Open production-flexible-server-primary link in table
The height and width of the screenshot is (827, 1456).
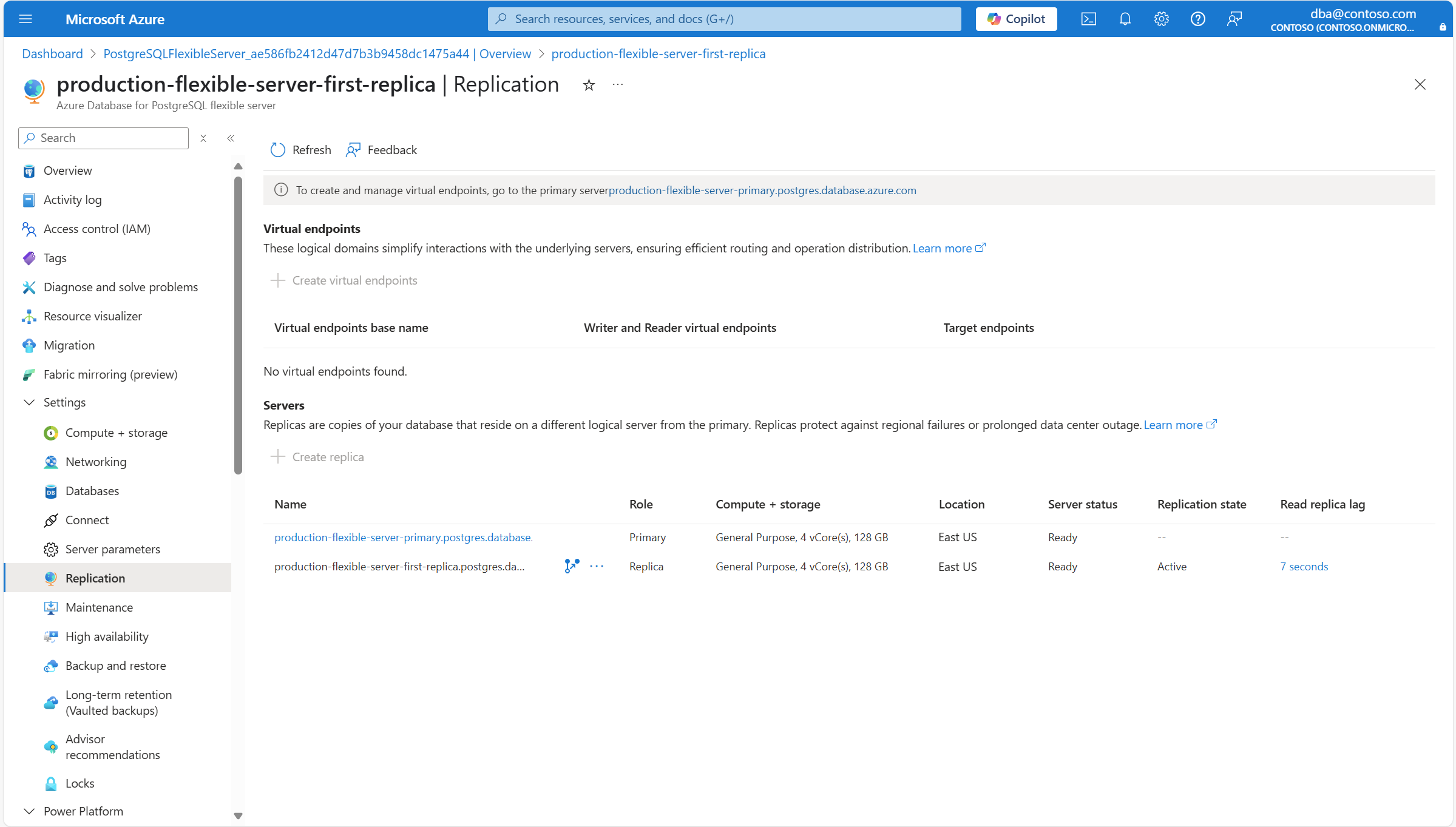pos(404,537)
